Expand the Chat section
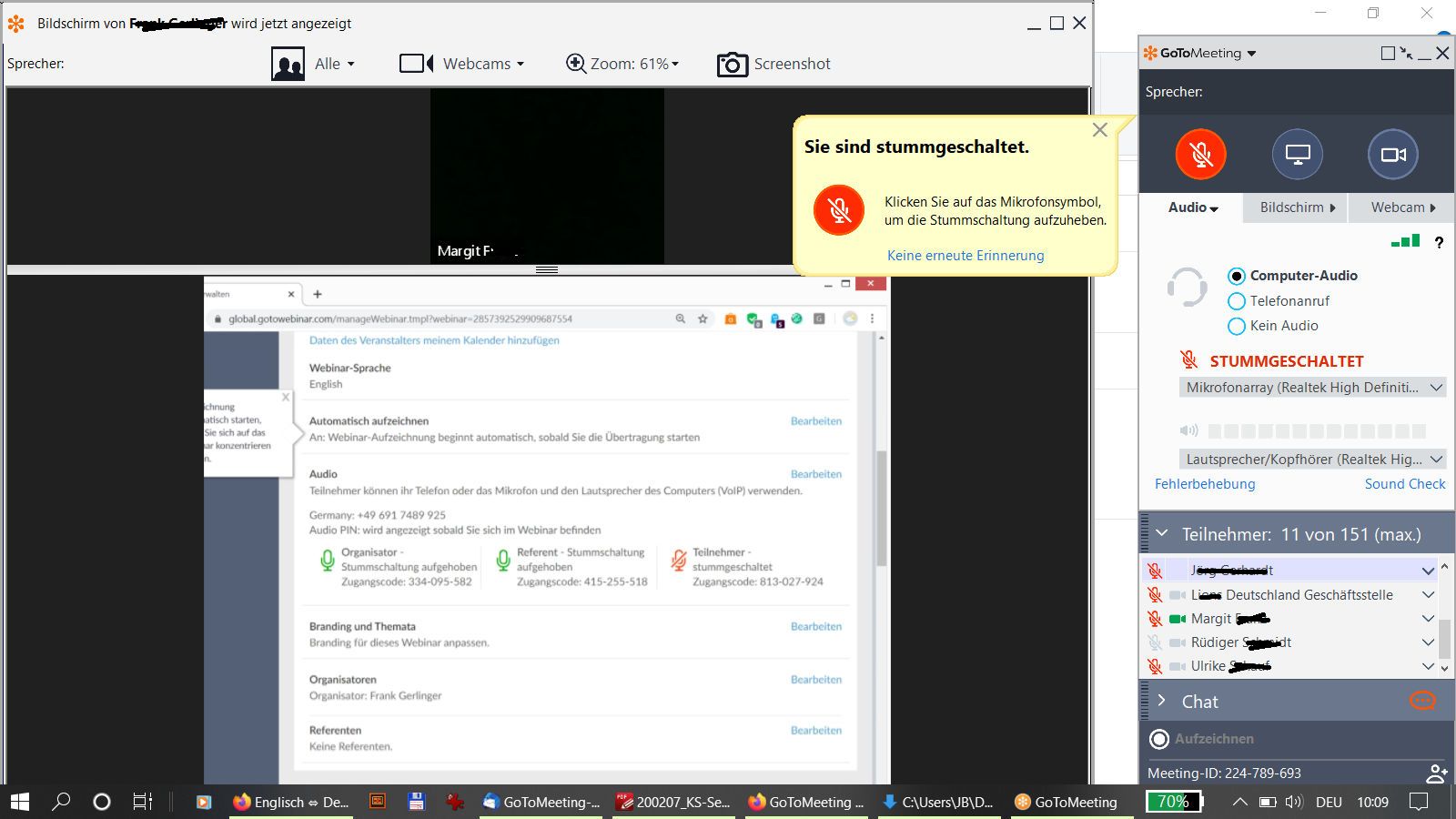The height and width of the screenshot is (819, 1456). point(1162,701)
